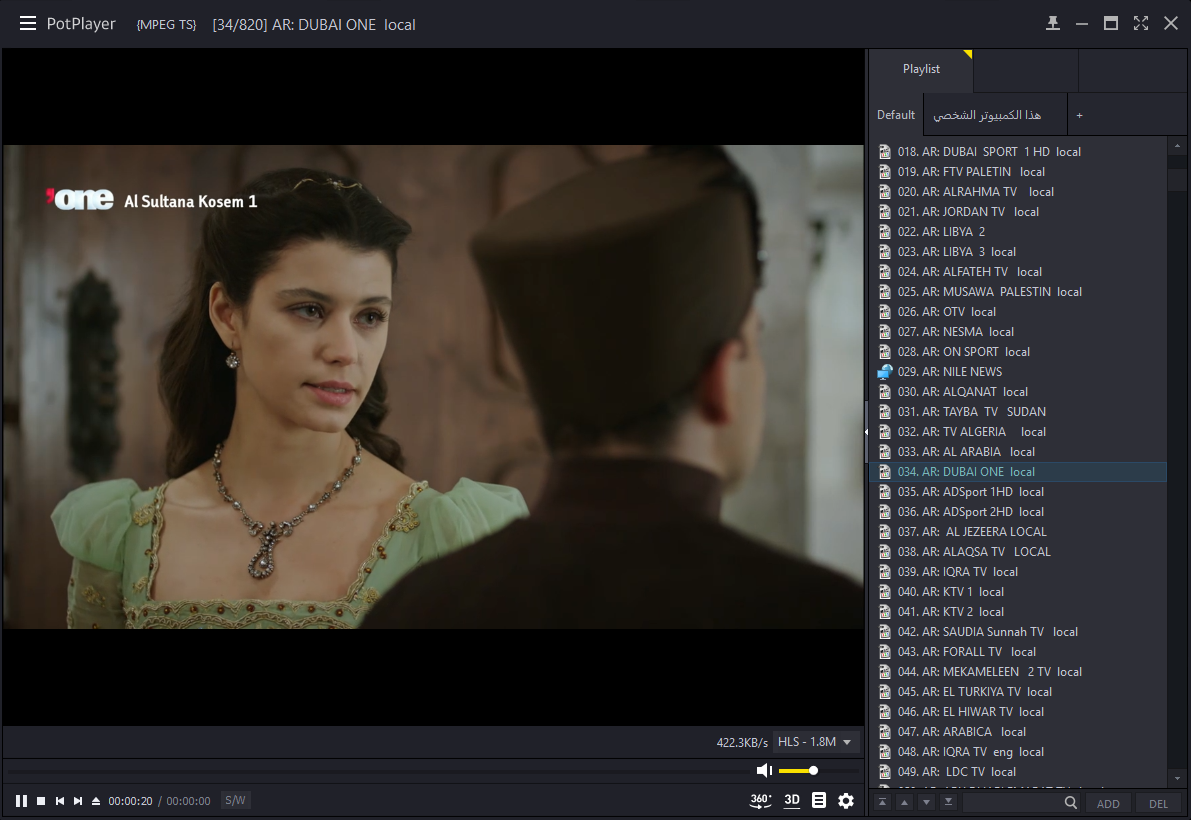Skip to the next channel
Image resolution: width=1191 pixels, height=820 pixels.
click(x=78, y=801)
